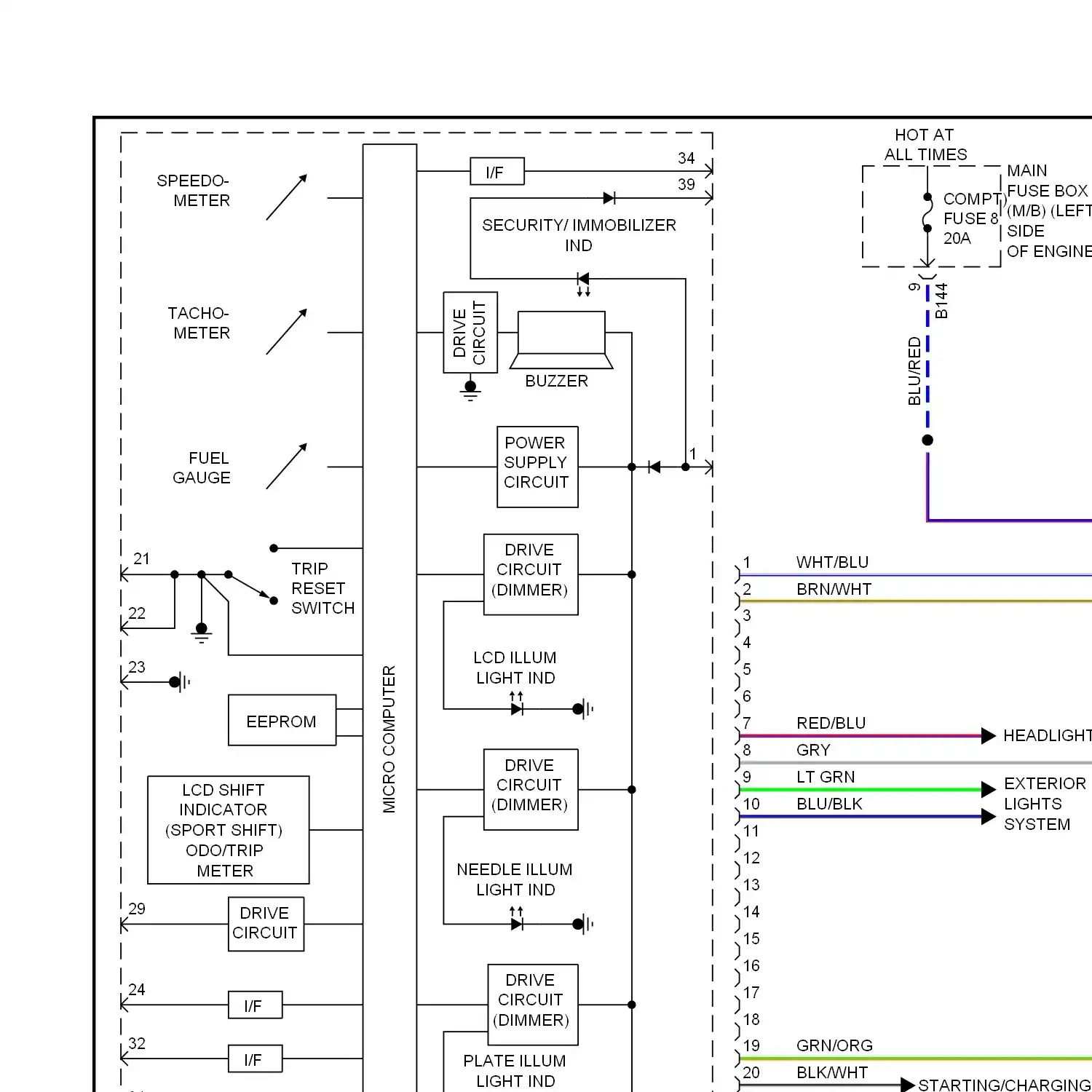
Task: Click the tachometer needle arrow symbol
Action: click(287, 331)
